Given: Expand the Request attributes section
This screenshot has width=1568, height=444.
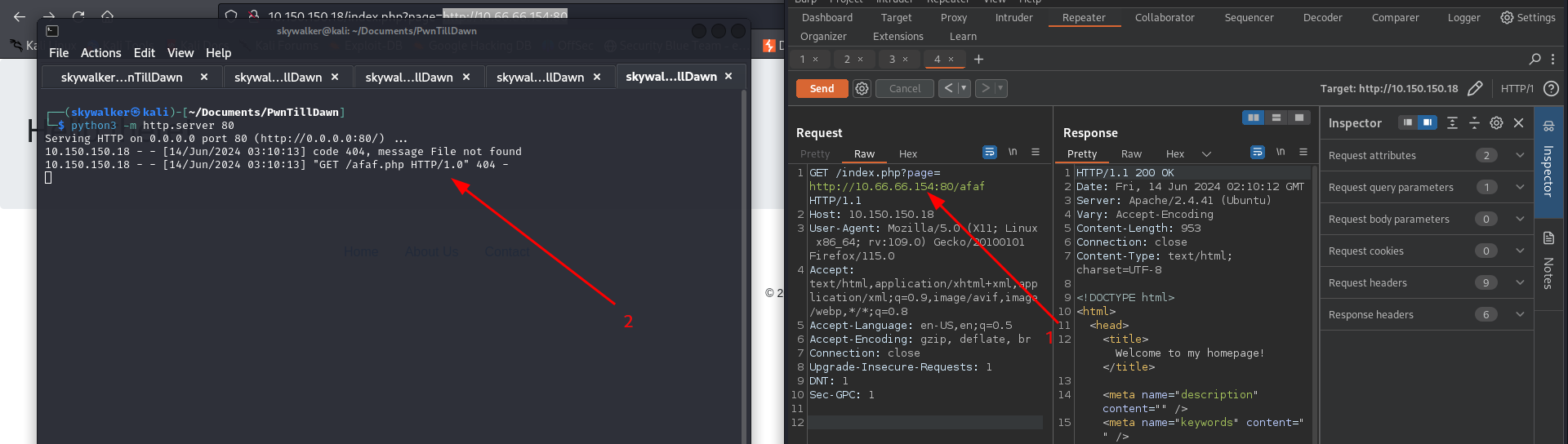Looking at the screenshot, I should point(1520,155).
